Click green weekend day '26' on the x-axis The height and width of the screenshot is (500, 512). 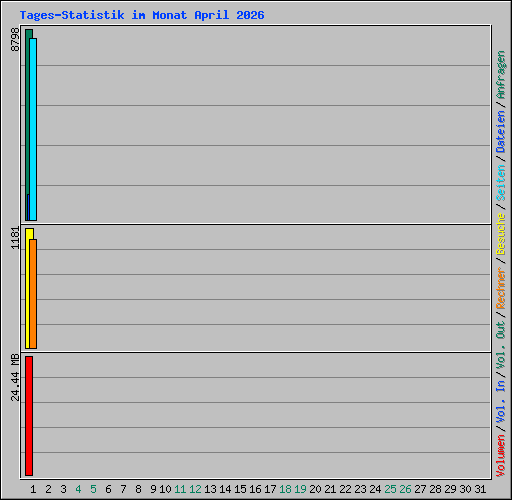405,489
